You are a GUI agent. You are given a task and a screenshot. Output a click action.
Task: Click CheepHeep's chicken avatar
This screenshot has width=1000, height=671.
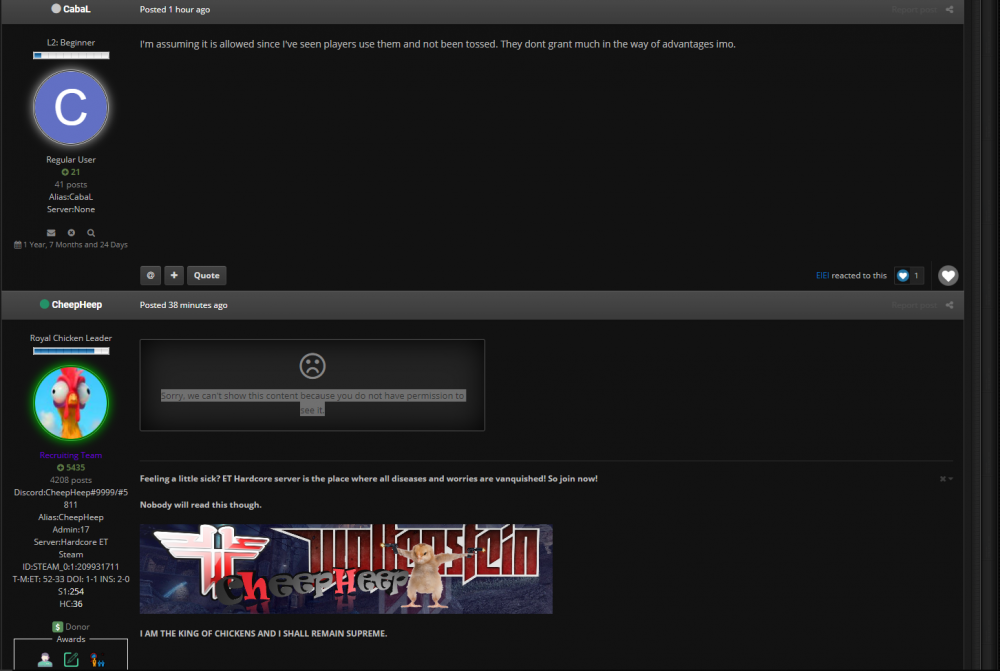coord(71,403)
